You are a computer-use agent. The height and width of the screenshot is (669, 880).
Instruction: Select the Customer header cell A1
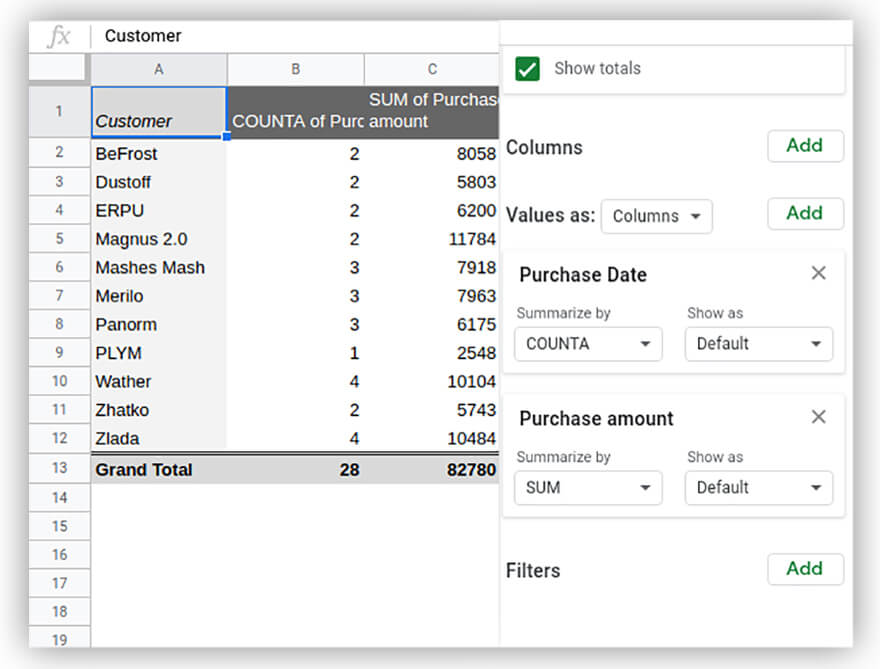point(158,112)
